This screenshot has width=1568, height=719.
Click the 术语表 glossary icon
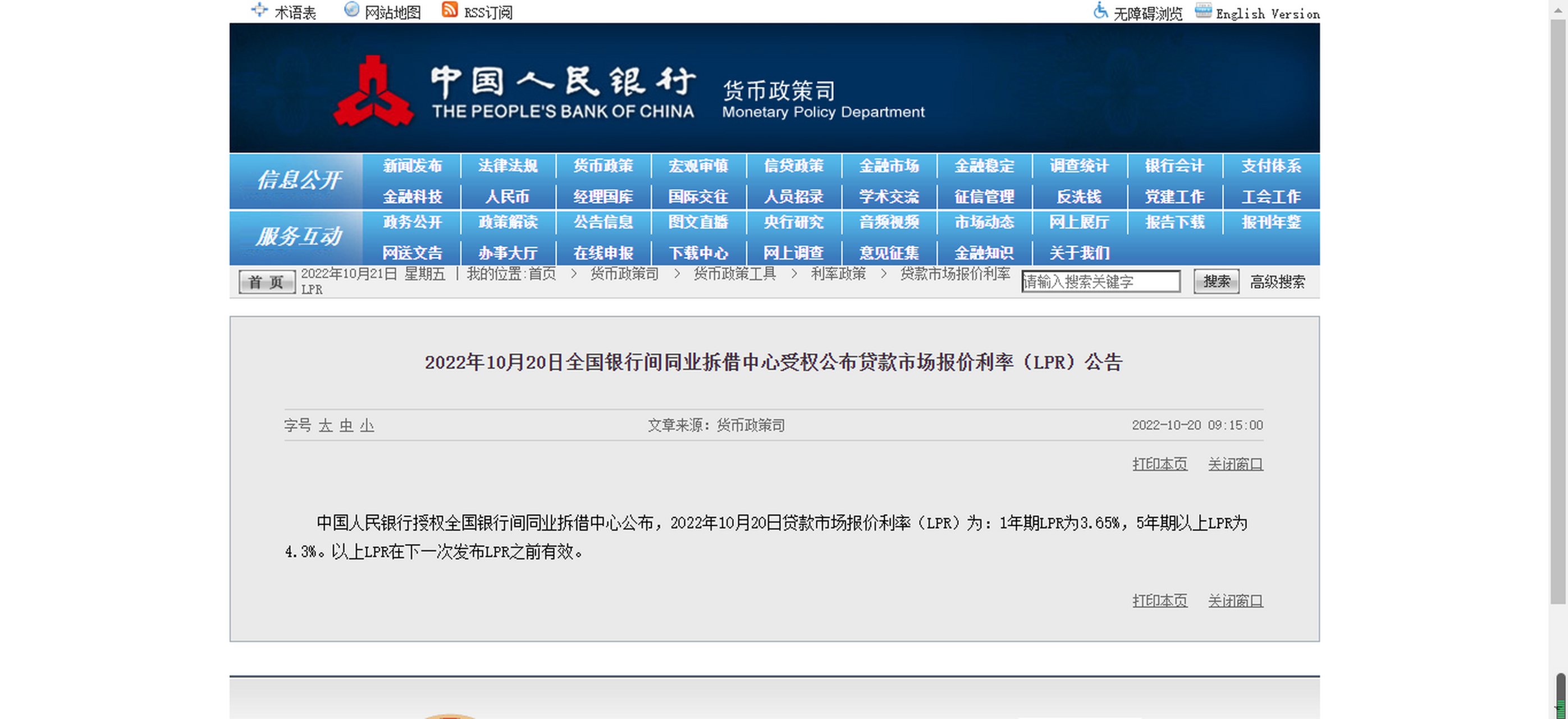pos(259,9)
